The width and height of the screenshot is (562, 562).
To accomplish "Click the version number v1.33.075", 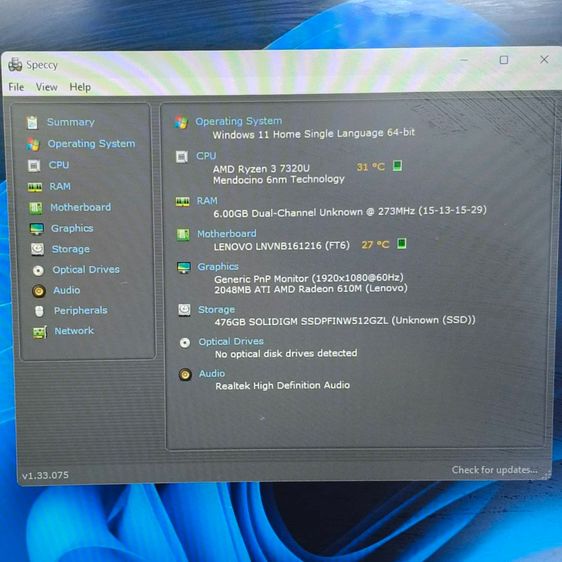I will coord(45,475).
